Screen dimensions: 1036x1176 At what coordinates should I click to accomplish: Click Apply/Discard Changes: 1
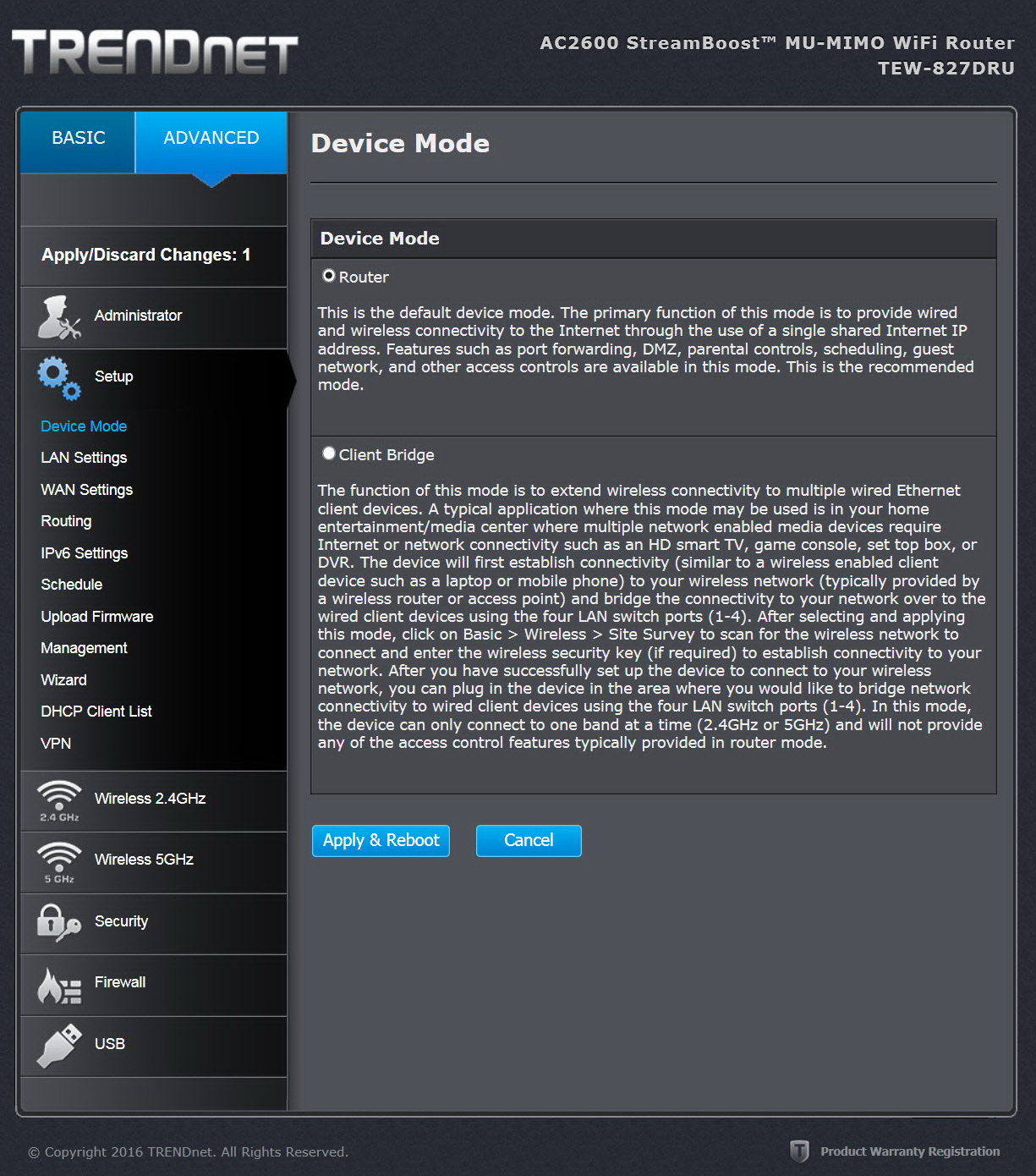pyautogui.click(x=146, y=255)
